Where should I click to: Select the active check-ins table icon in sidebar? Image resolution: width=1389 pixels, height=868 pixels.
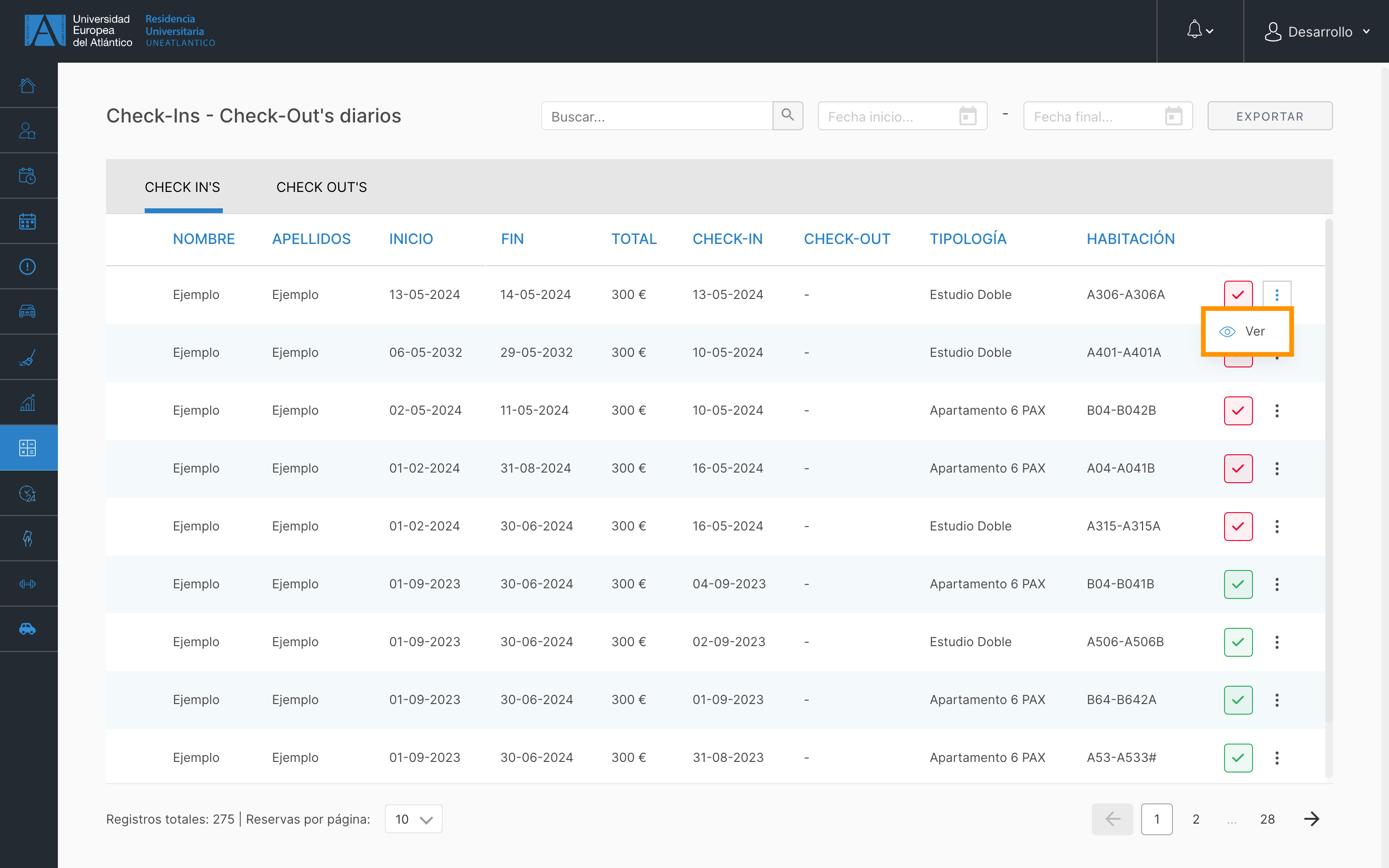pyautogui.click(x=27, y=448)
